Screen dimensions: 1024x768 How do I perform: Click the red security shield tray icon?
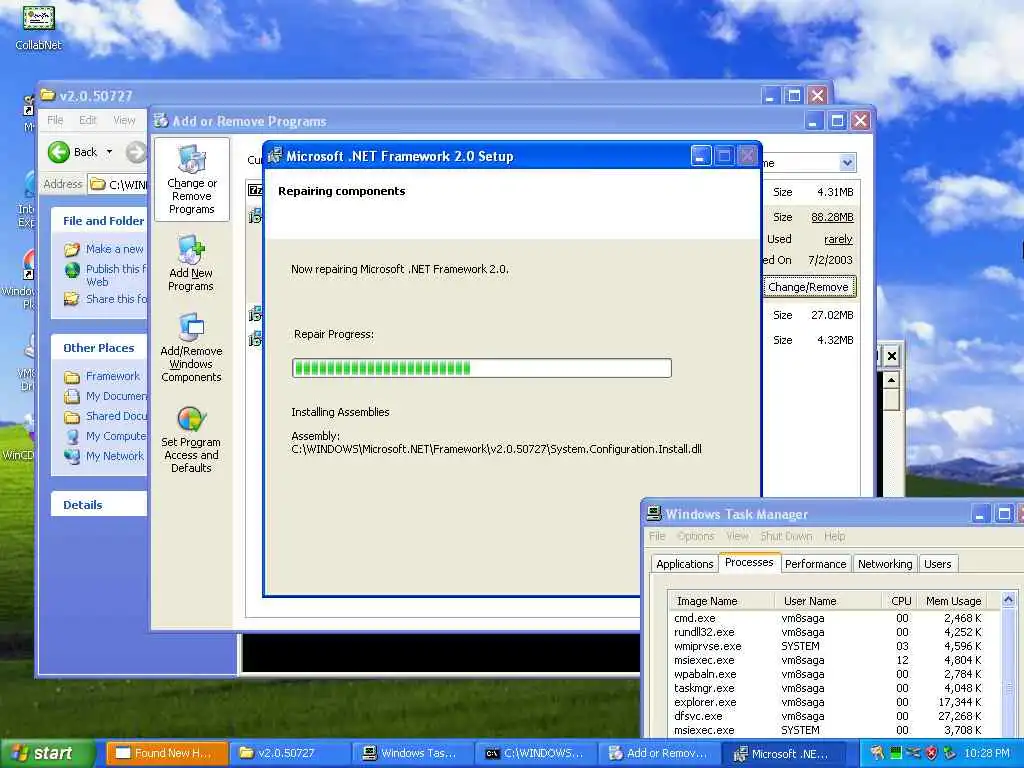931,753
